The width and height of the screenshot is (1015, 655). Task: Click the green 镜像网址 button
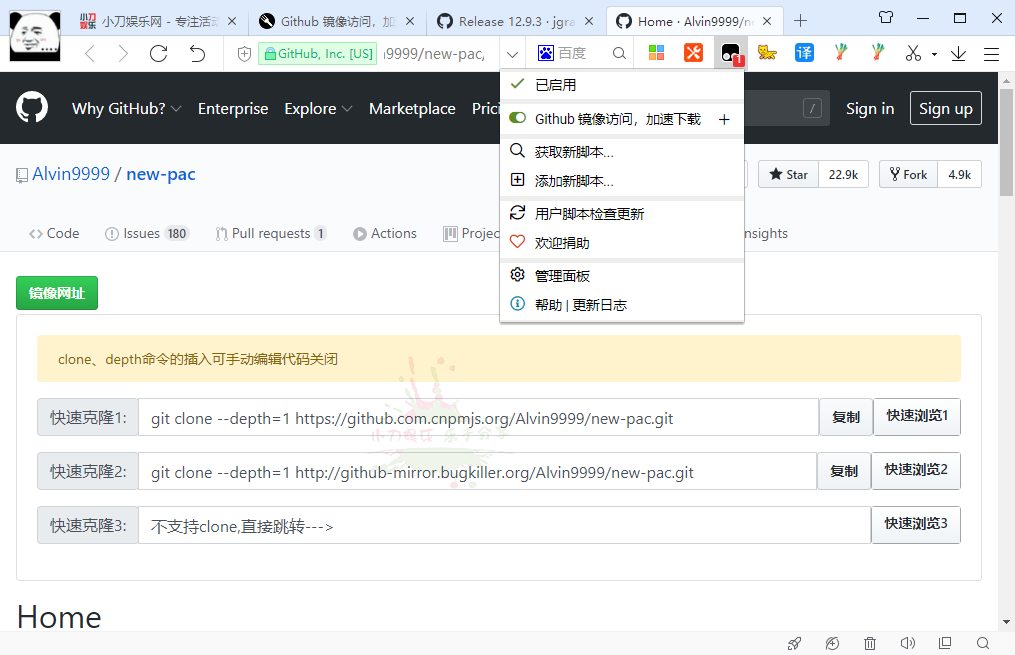57,293
